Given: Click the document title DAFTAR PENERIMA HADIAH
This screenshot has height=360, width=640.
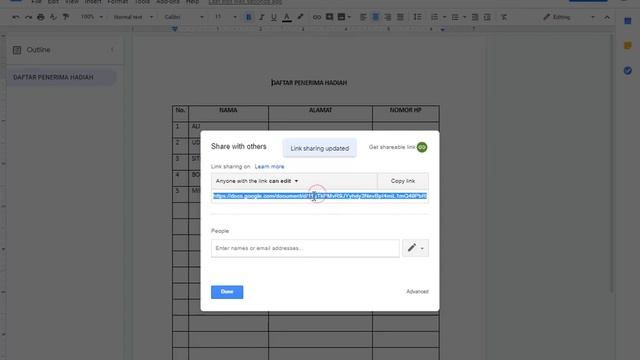Looking at the screenshot, I should coord(309,83).
